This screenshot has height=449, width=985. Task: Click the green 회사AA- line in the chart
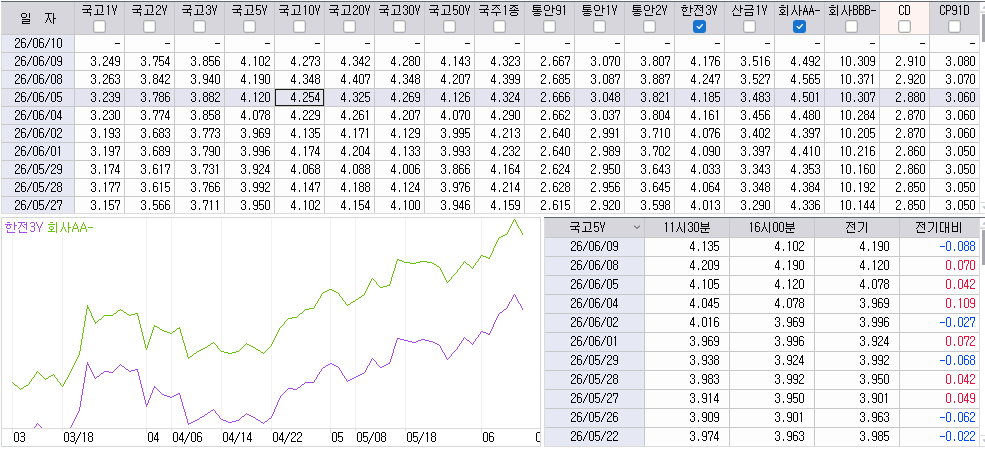click(x=330, y=290)
